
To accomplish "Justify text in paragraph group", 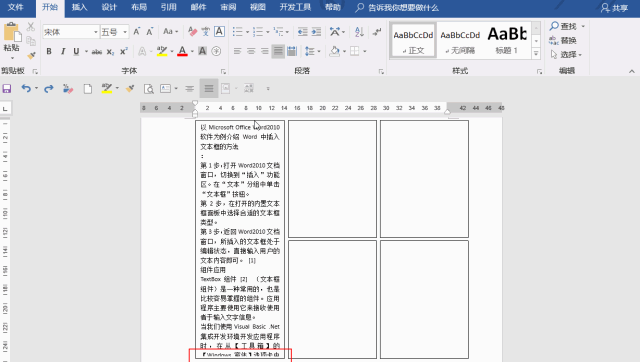I will coord(278,51).
